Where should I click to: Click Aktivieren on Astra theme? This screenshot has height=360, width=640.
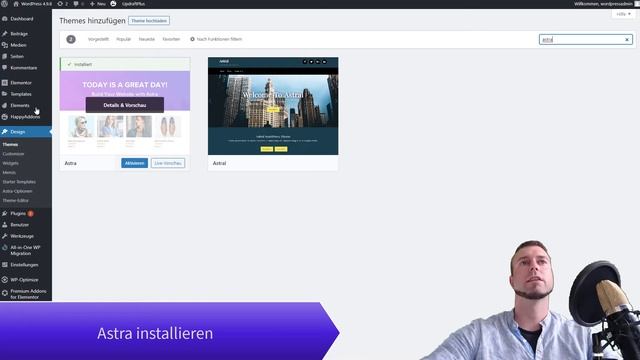tap(134, 163)
